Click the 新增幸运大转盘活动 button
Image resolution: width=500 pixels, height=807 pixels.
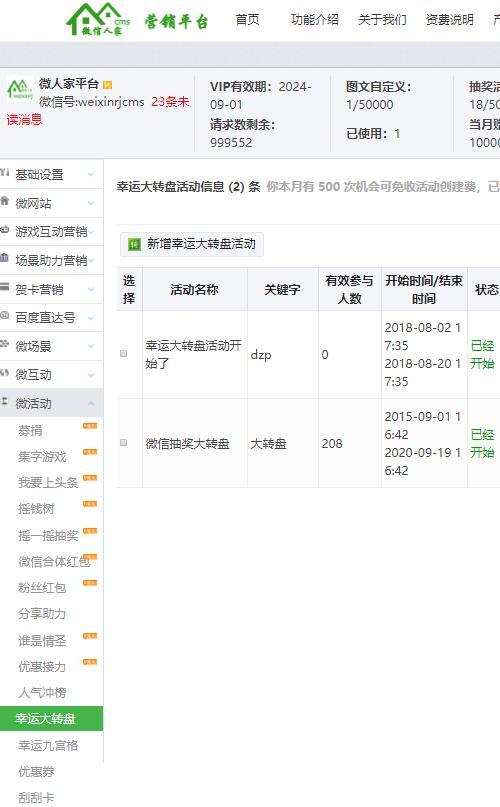click(192, 244)
